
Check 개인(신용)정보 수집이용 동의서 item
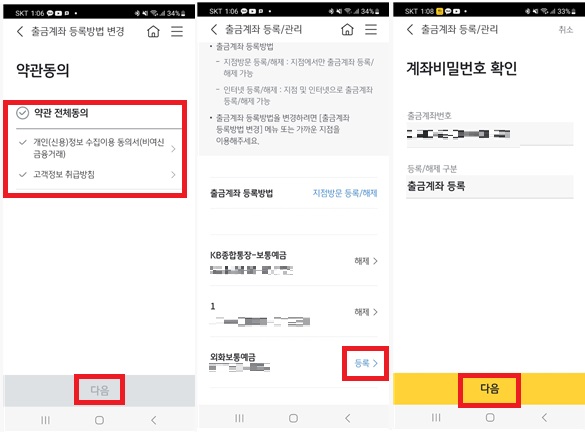[23, 142]
